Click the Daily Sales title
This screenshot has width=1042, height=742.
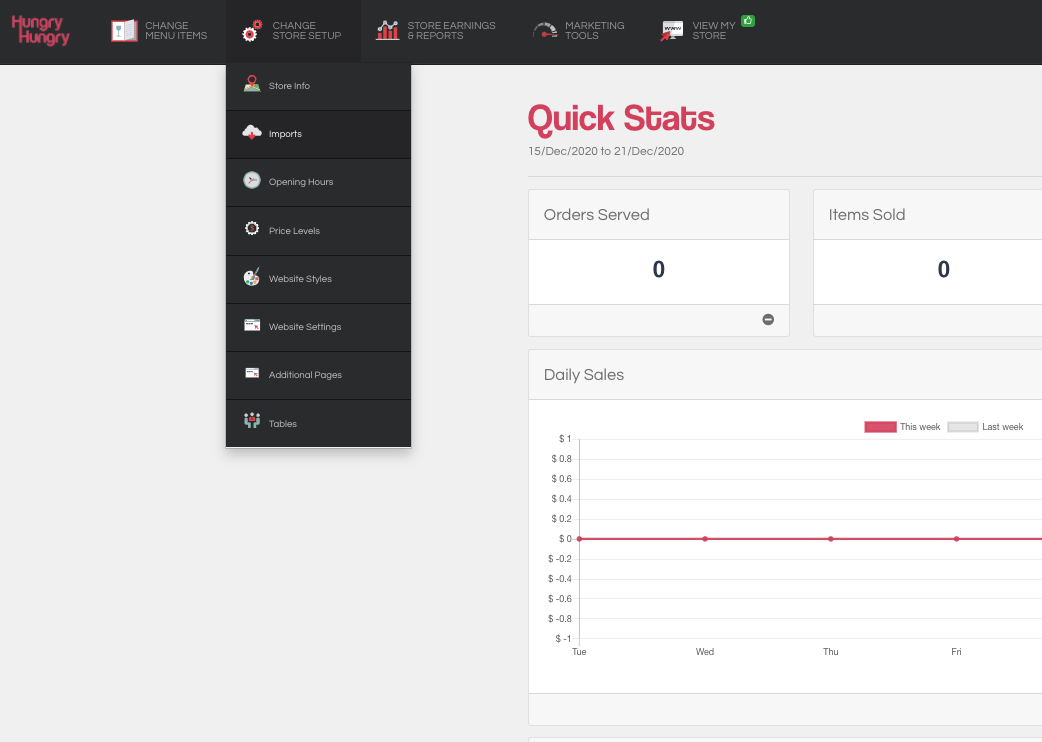(x=583, y=375)
